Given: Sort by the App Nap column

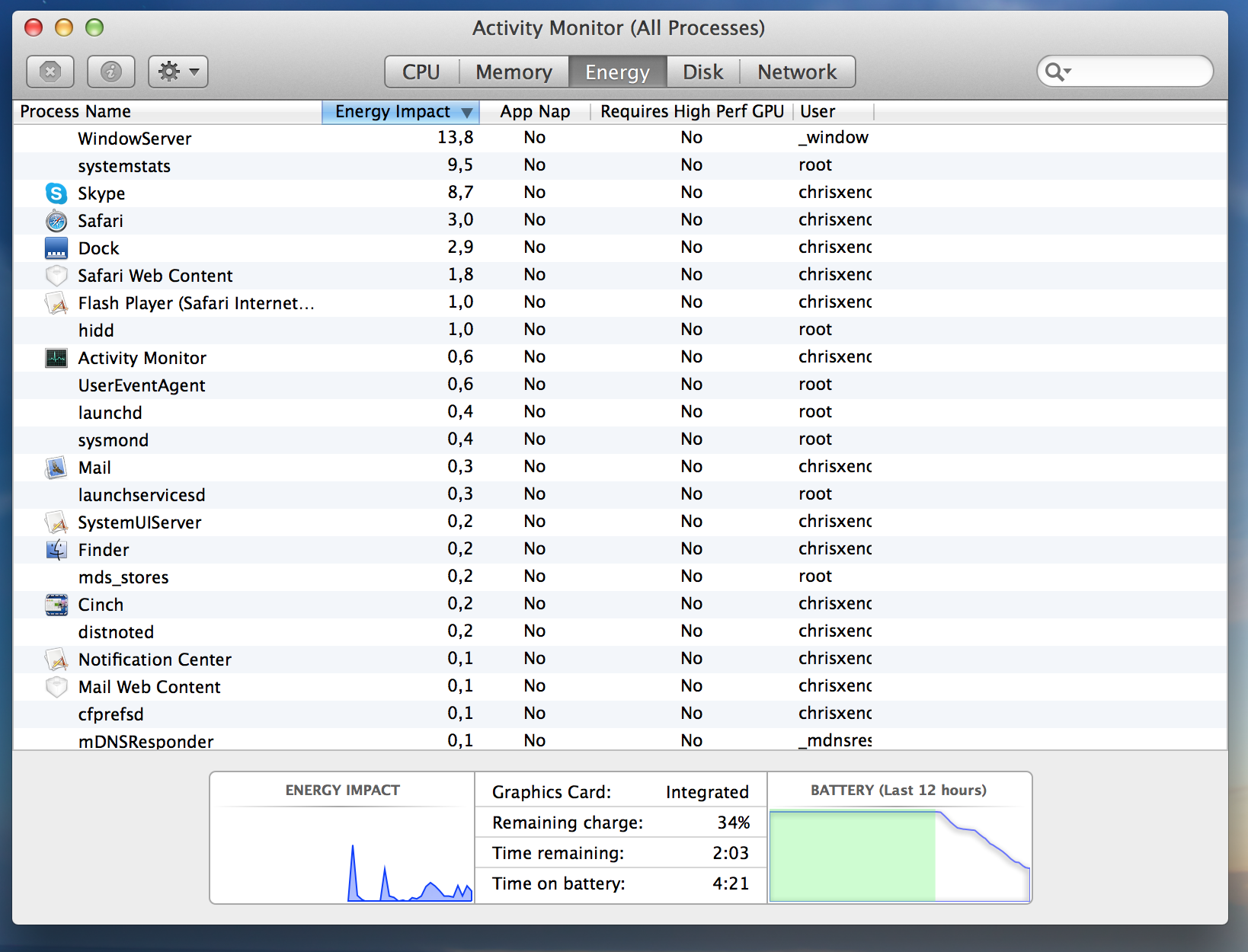Looking at the screenshot, I should click(535, 111).
